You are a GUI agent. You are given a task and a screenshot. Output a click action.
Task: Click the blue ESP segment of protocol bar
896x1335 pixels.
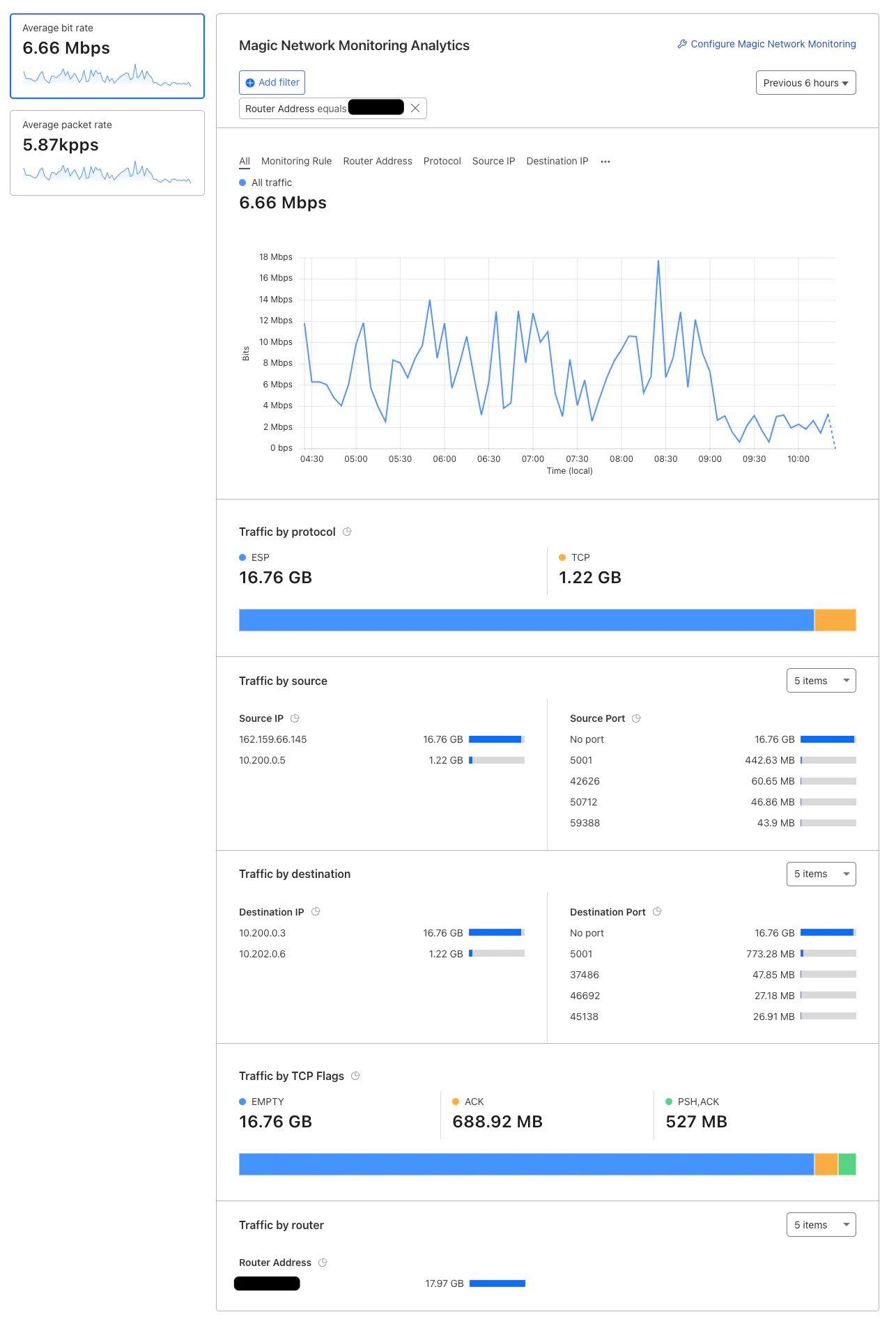click(526, 620)
